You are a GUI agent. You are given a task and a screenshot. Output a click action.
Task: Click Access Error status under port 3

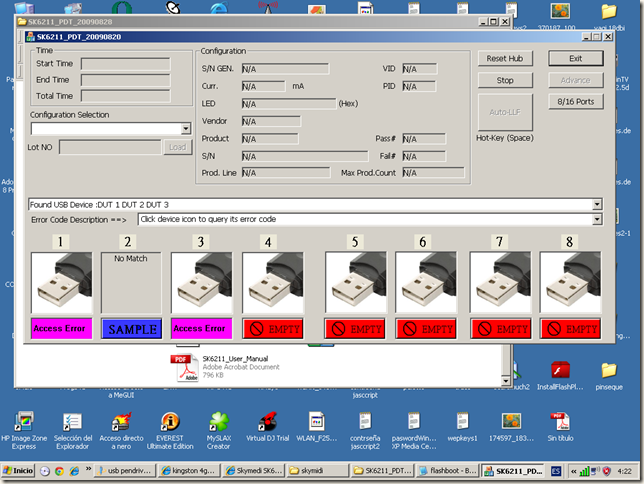pyautogui.click(x=202, y=329)
